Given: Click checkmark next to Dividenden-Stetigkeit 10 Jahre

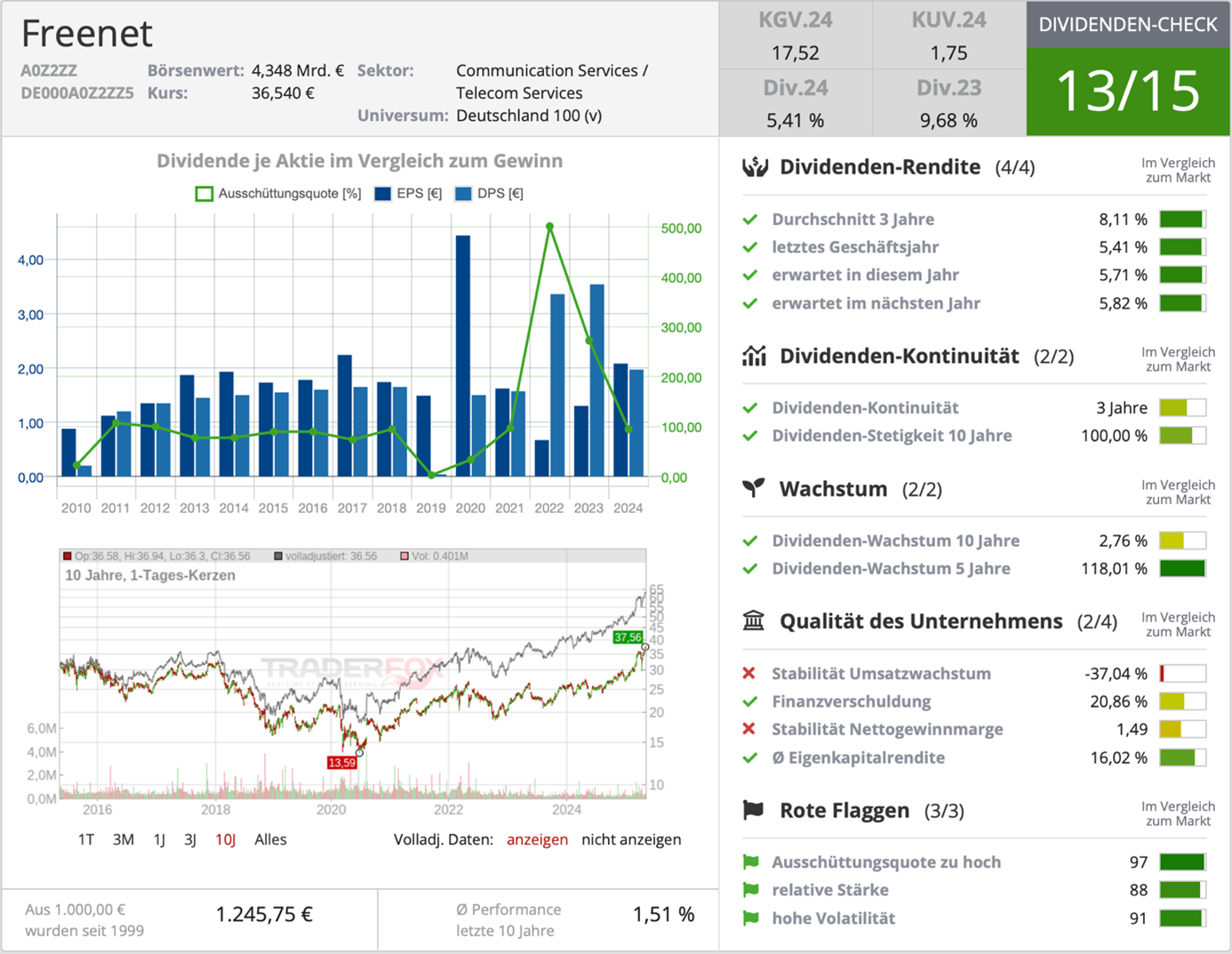Looking at the screenshot, I should (750, 436).
